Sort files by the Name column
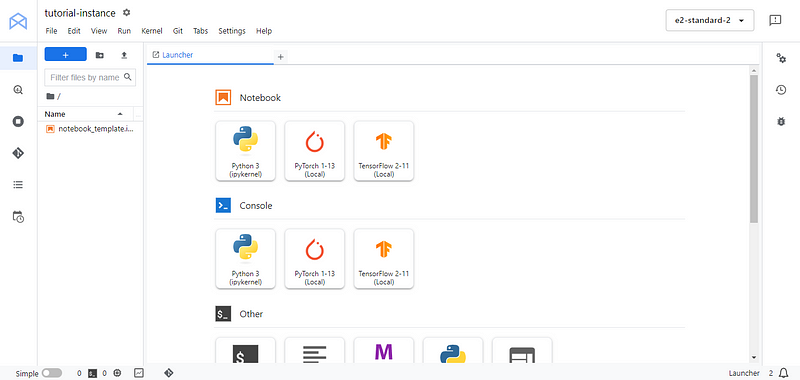This screenshot has height=380, width=800. (x=85, y=114)
